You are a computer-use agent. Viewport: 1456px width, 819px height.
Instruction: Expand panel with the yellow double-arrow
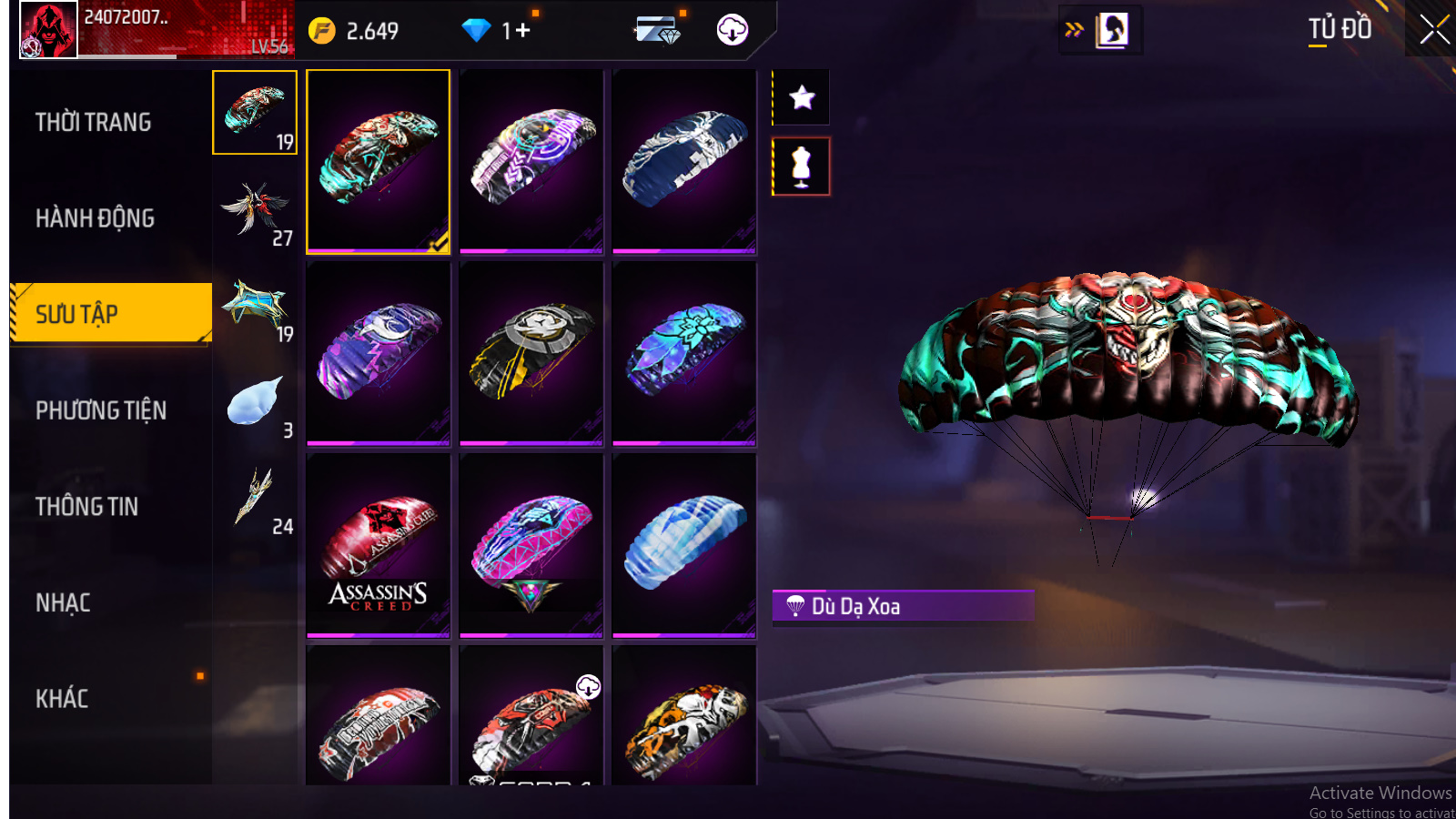(x=1074, y=30)
